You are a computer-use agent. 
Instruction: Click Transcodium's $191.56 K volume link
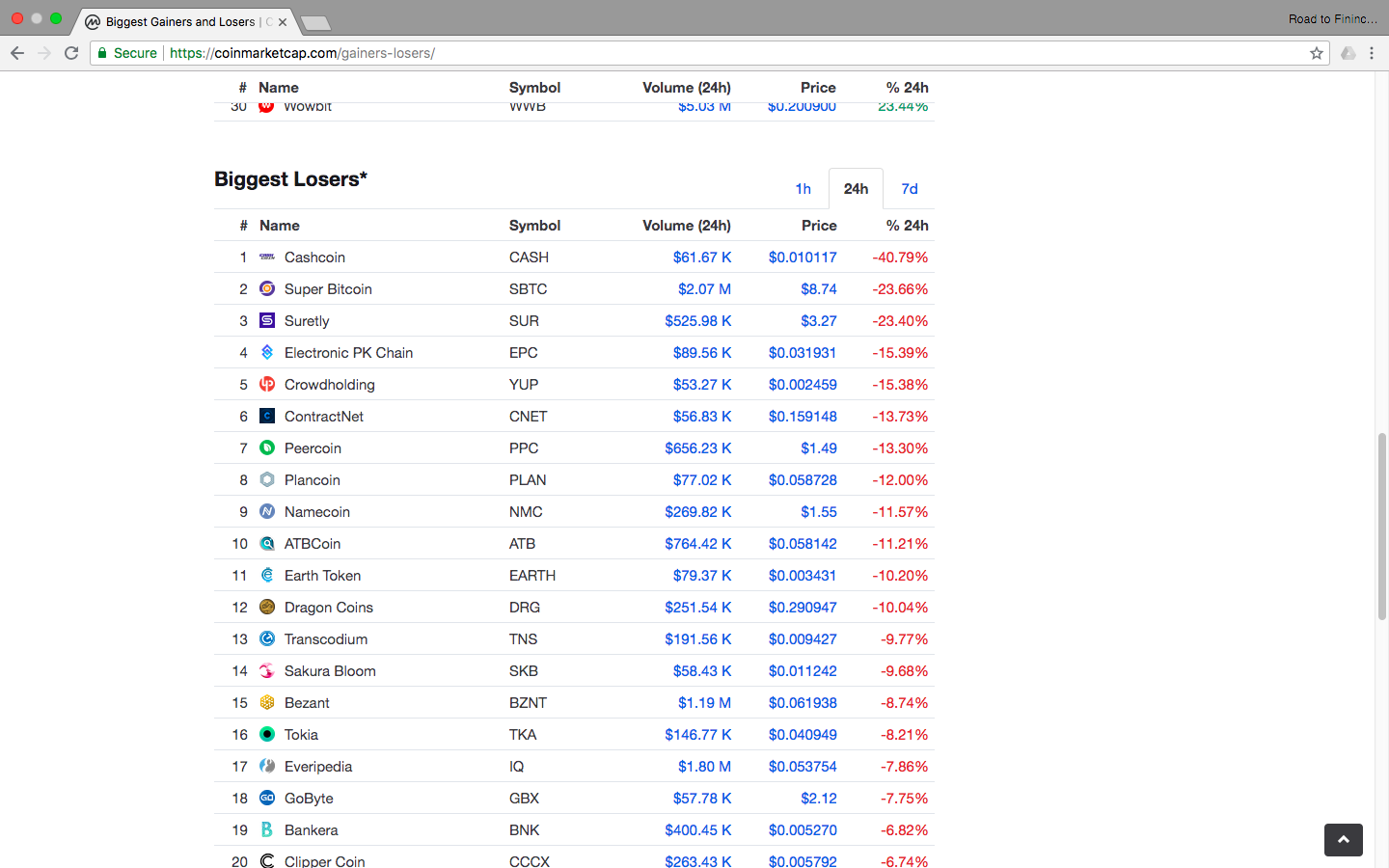tap(698, 639)
